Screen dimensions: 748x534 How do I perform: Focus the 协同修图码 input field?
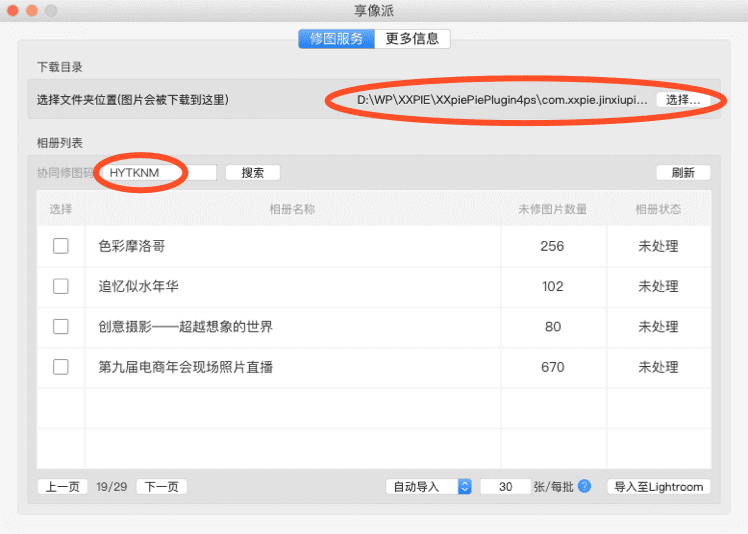coord(160,173)
